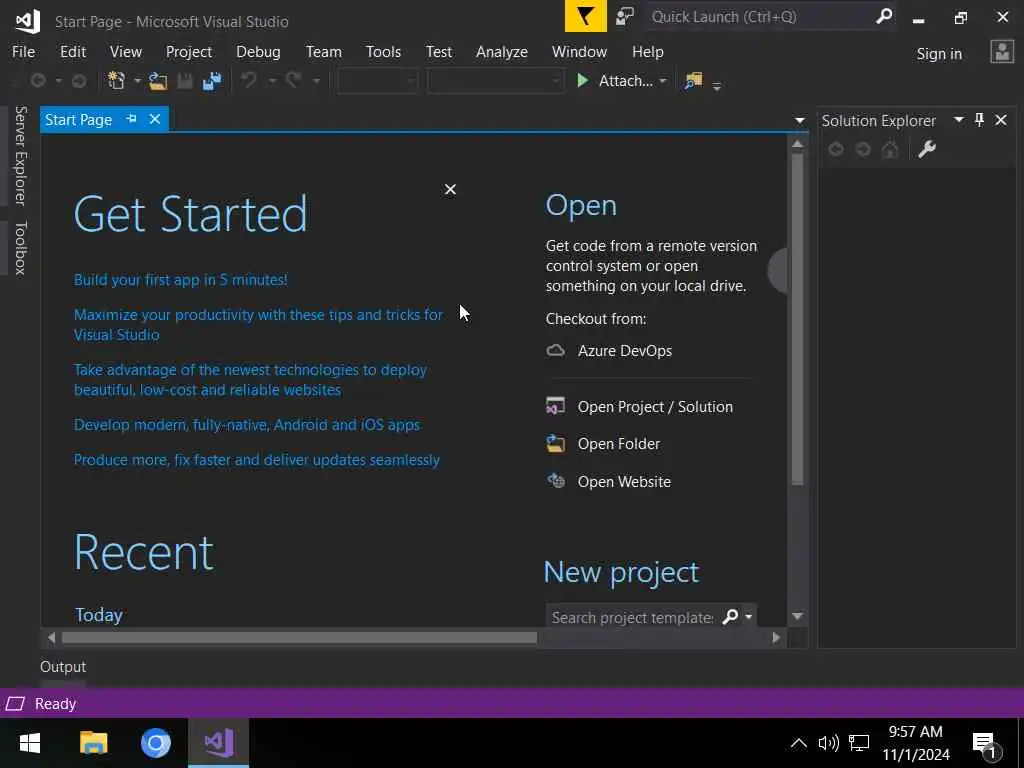Screen dimensions: 1024x768
Task: Click Sign in
Action: (x=939, y=54)
